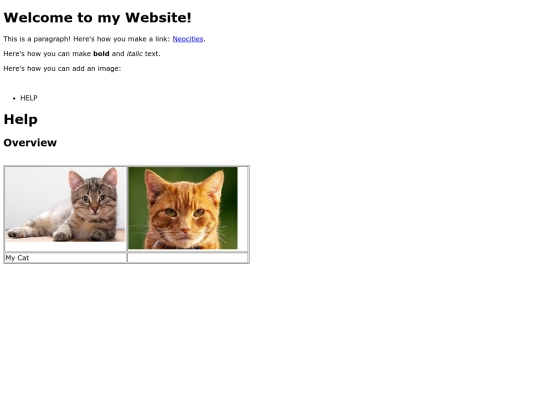Click the italic word in the paragraph
Image resolution: width=540 pixels, height=405 pixels.
135,54
